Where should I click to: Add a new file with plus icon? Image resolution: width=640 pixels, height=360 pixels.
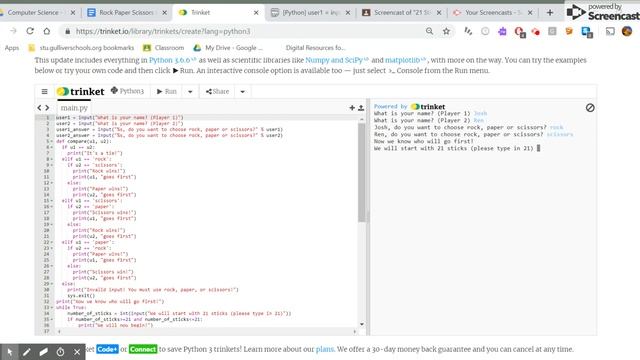tap(352, 108)
